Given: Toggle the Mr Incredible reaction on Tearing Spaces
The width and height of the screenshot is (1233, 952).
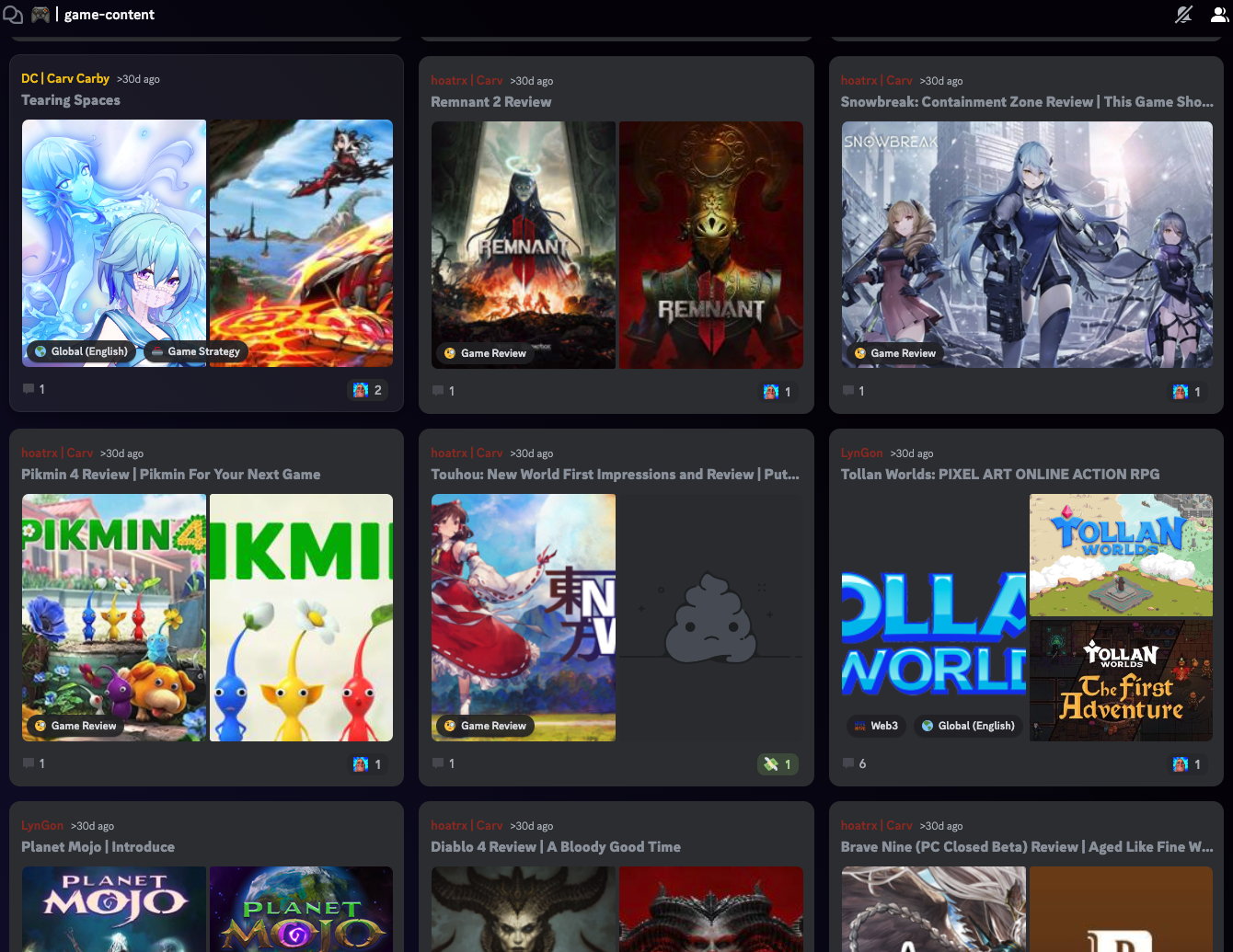Looking at the screenshot, I should click(368, 389).
